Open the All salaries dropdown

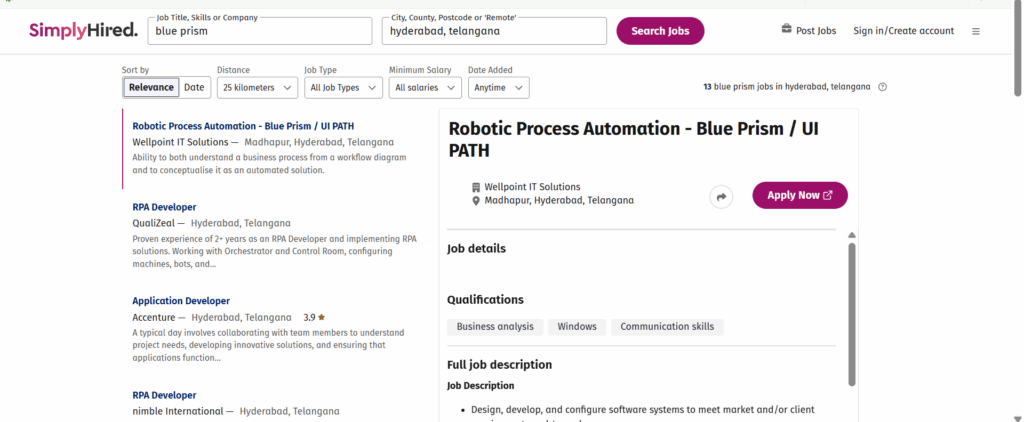pyautogui.click(x=425, y=88)
